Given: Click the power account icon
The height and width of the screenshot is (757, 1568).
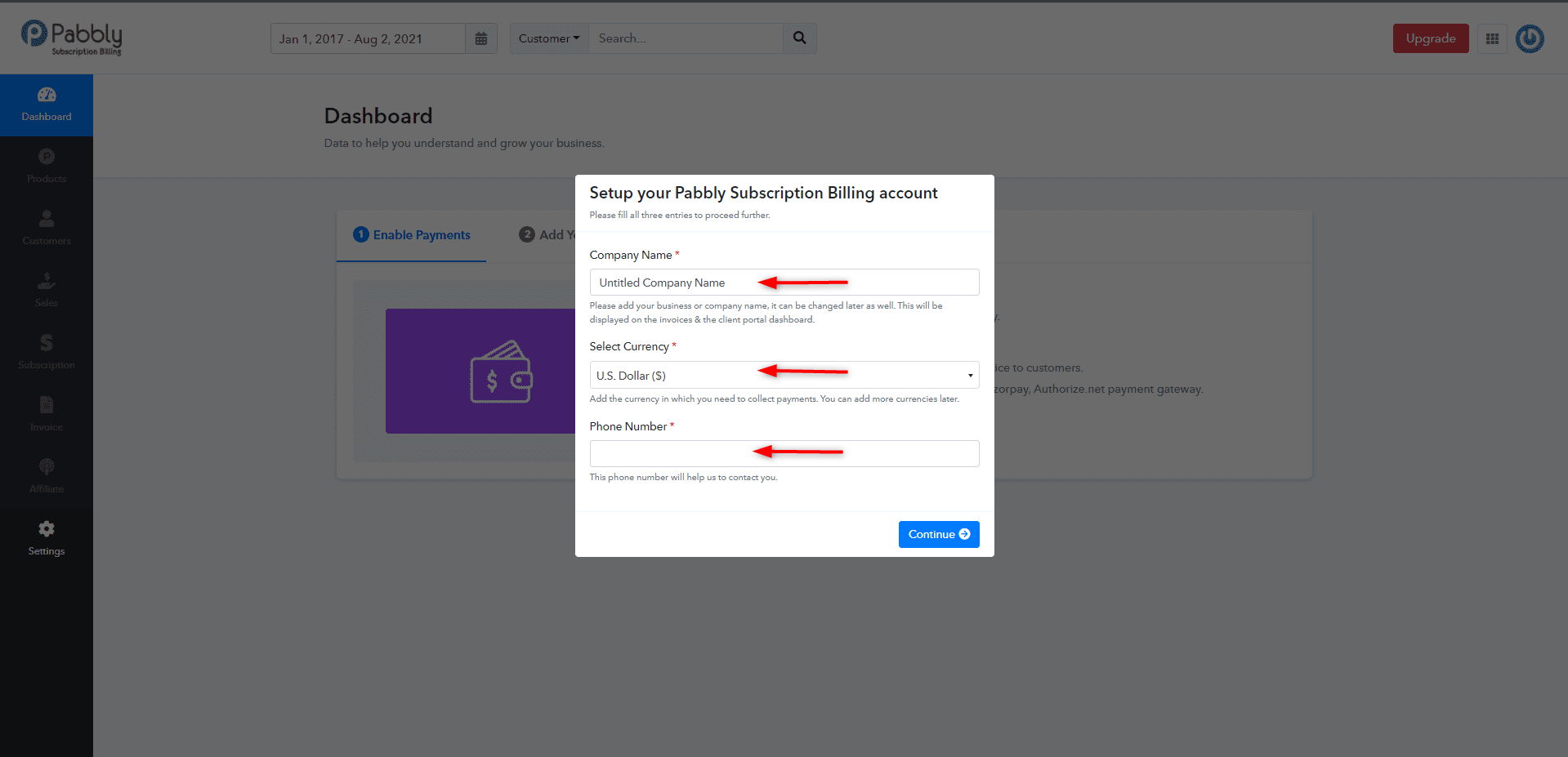Looking at the screenshot, I should pyautogui.click(x=1530, y=38).
